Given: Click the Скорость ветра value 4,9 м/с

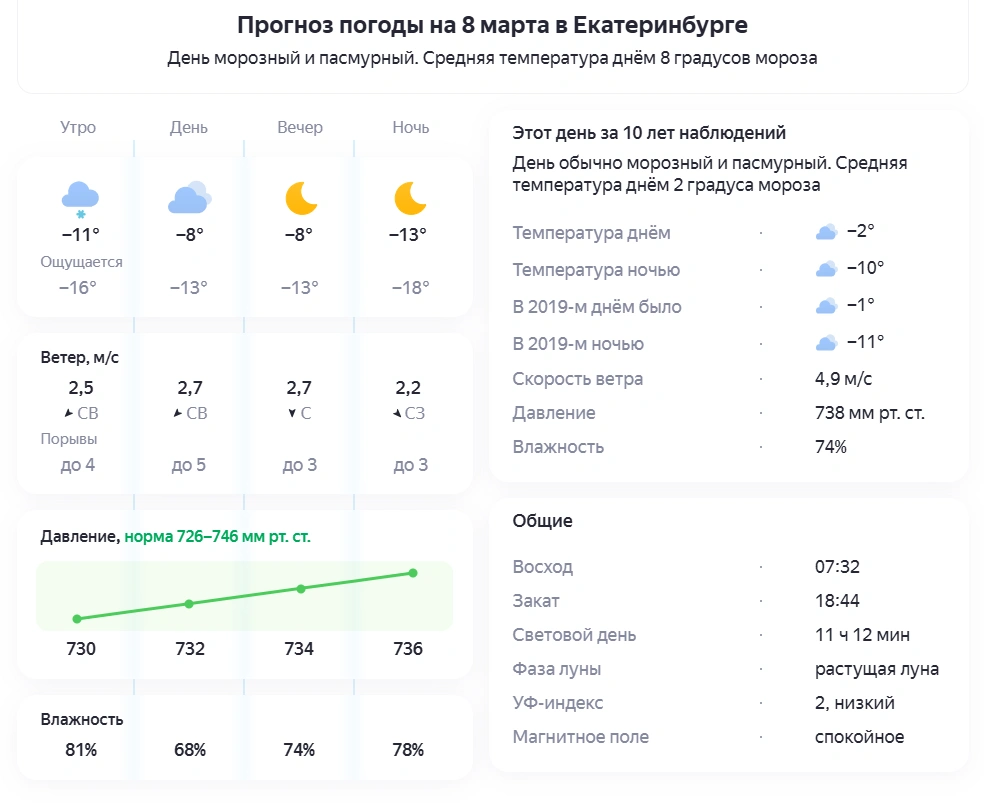Looking at the screenshot, I should click(843, 379).
